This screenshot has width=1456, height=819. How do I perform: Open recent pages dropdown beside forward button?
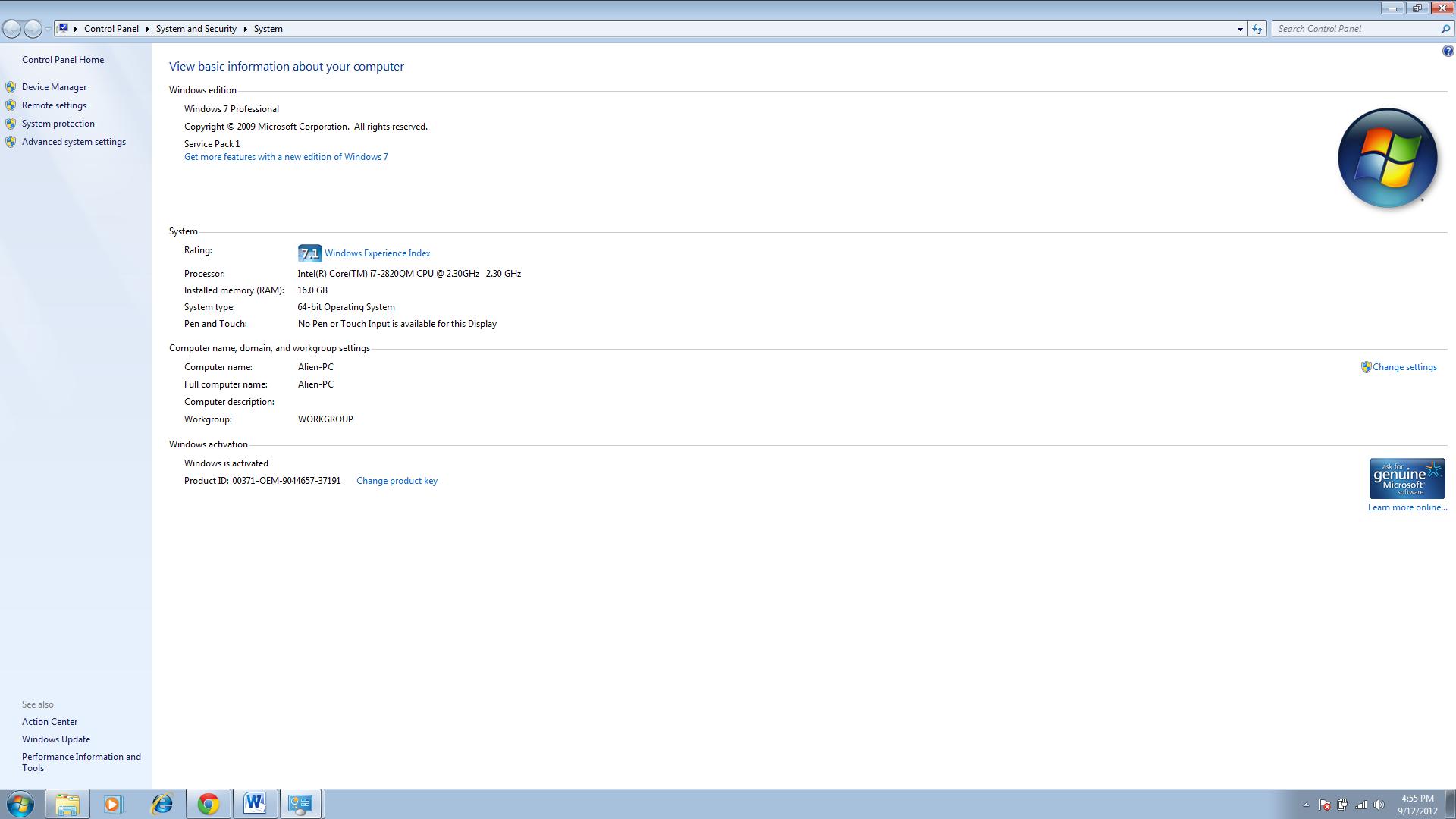[x=48, y=29]
